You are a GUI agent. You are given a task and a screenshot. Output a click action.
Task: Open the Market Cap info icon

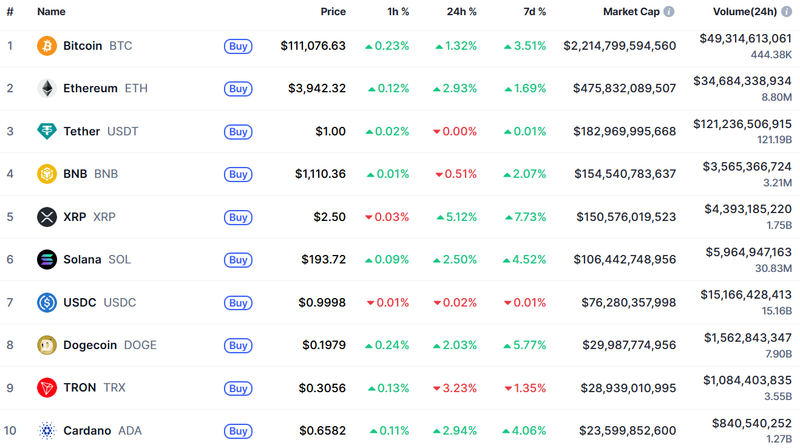pos(669,12)
